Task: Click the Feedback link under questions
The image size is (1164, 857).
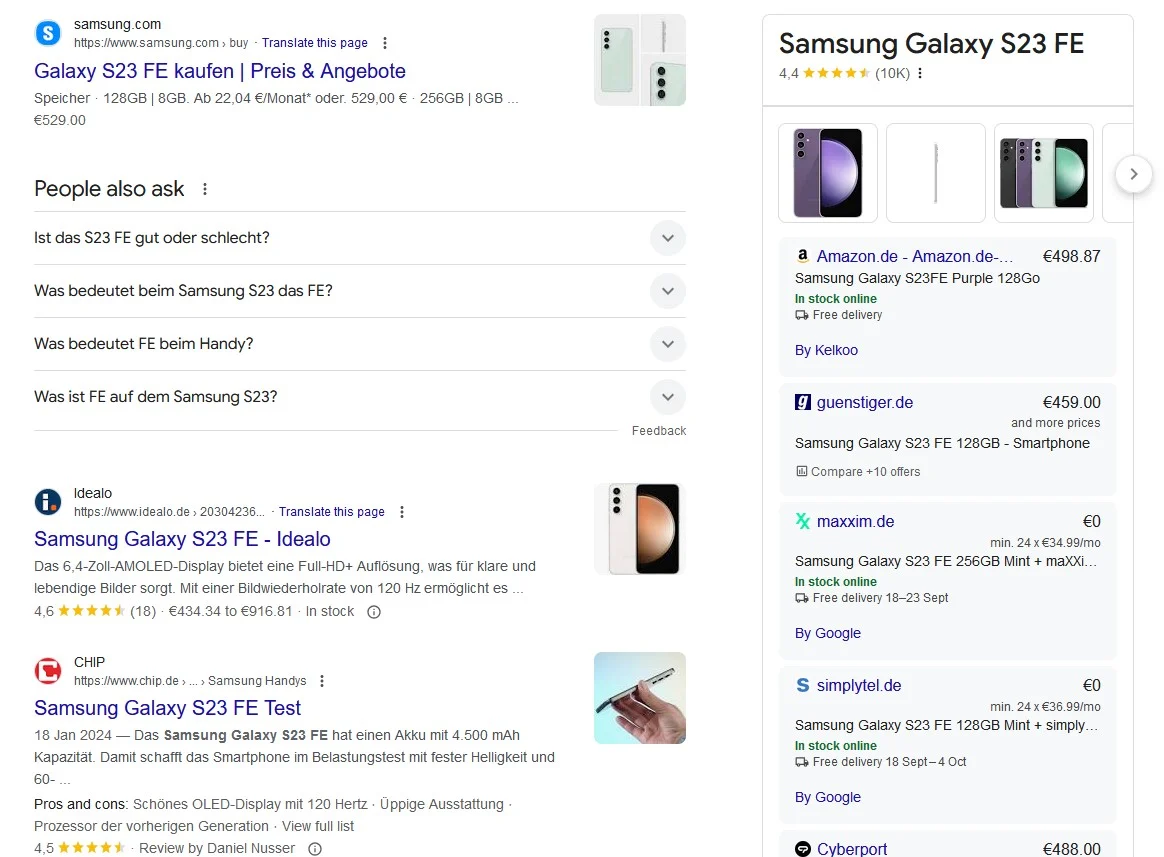Action: coord(659,431)
